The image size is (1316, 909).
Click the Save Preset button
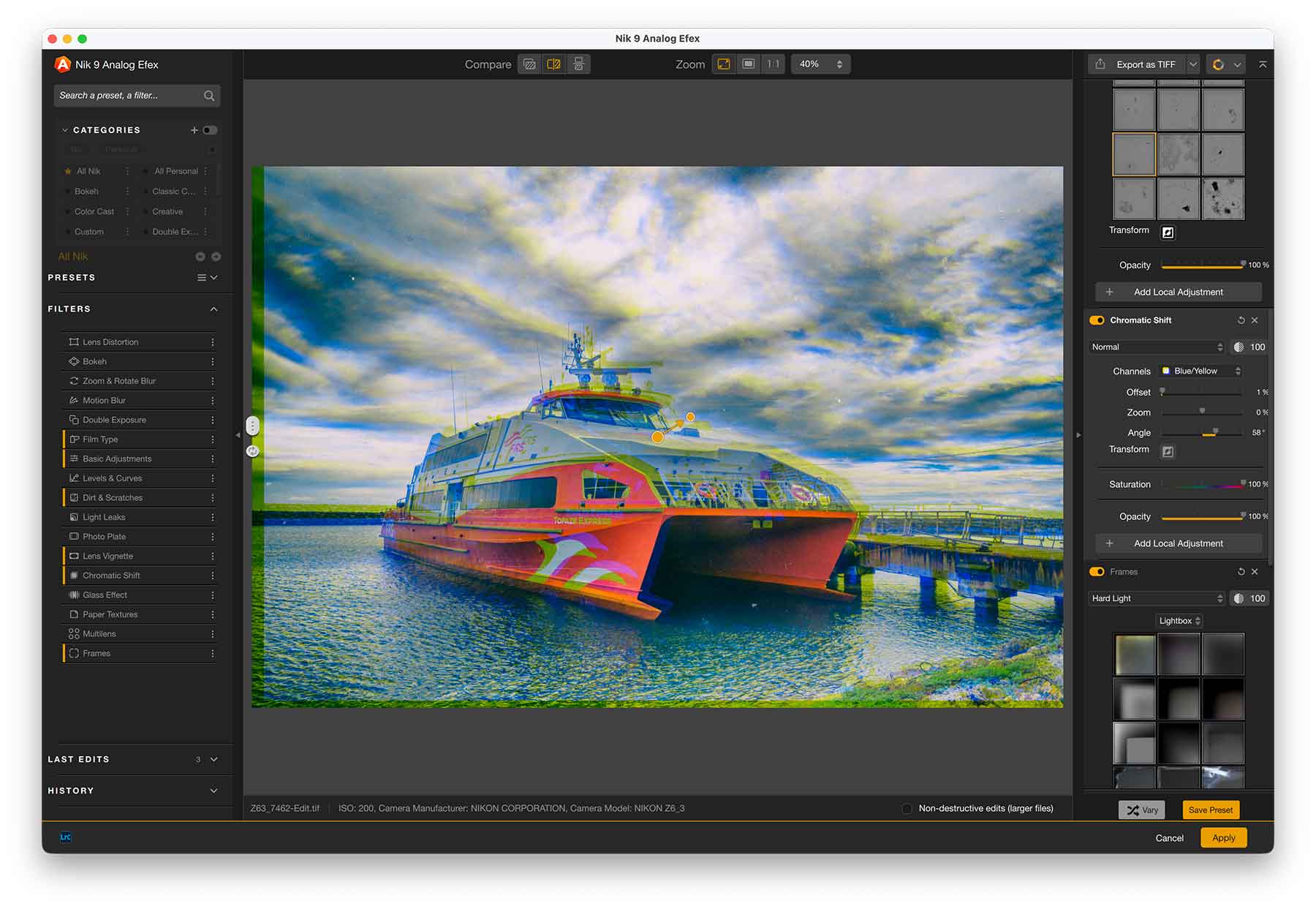pyautogui.click(x=1210, y=810)
